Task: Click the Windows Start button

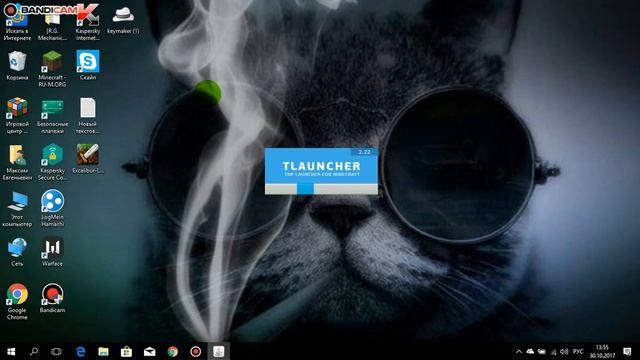Action: click(x=11, y=351)
